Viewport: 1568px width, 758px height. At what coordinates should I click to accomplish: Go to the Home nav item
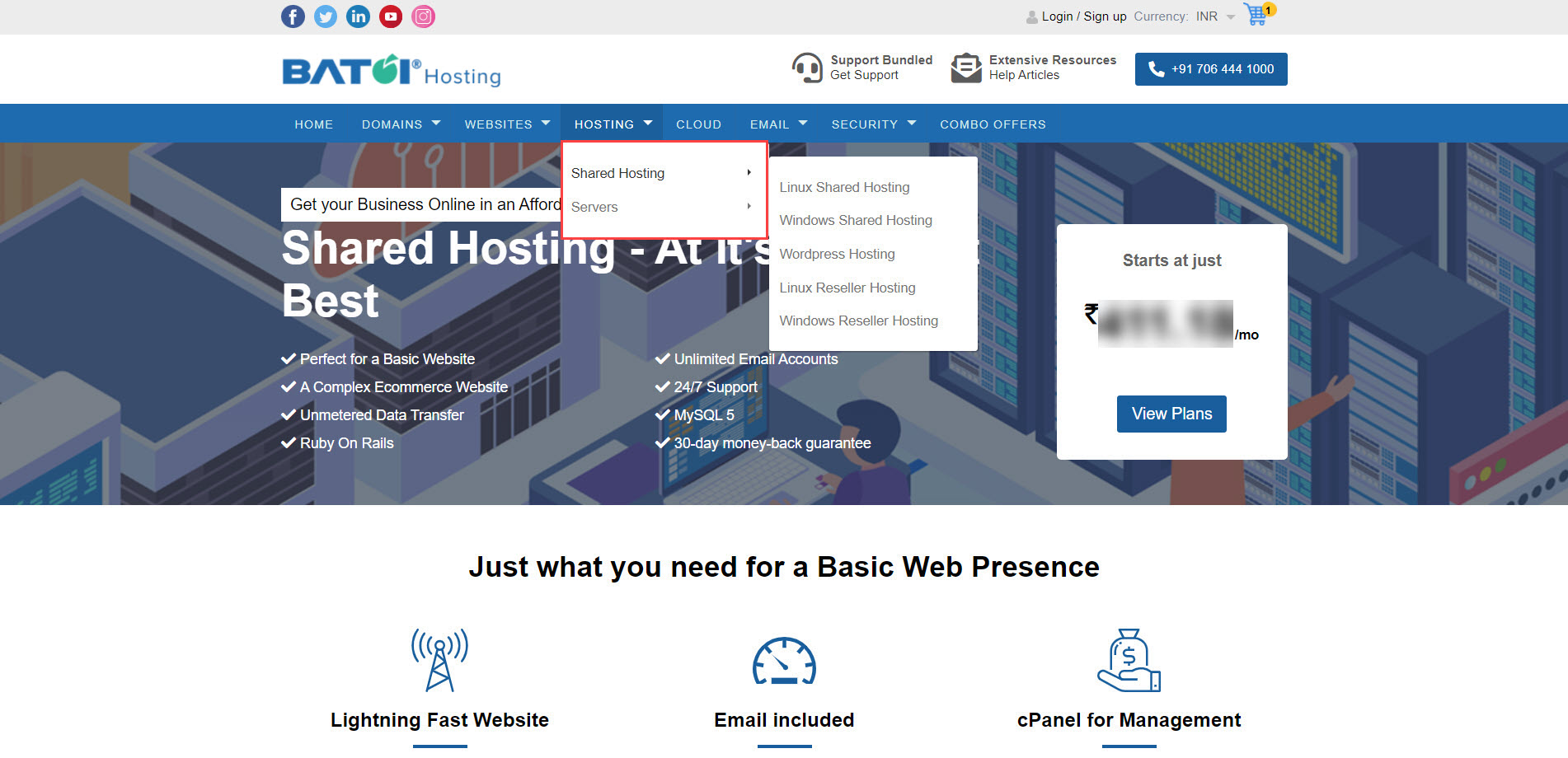click(x=313, y=124)
